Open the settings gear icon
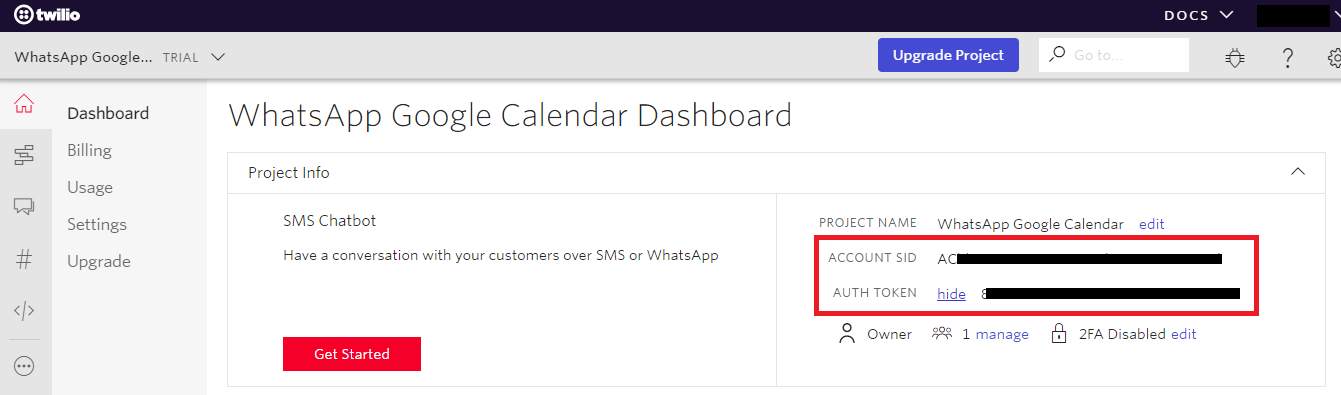1341x395 pixels. click(1334, 58)
